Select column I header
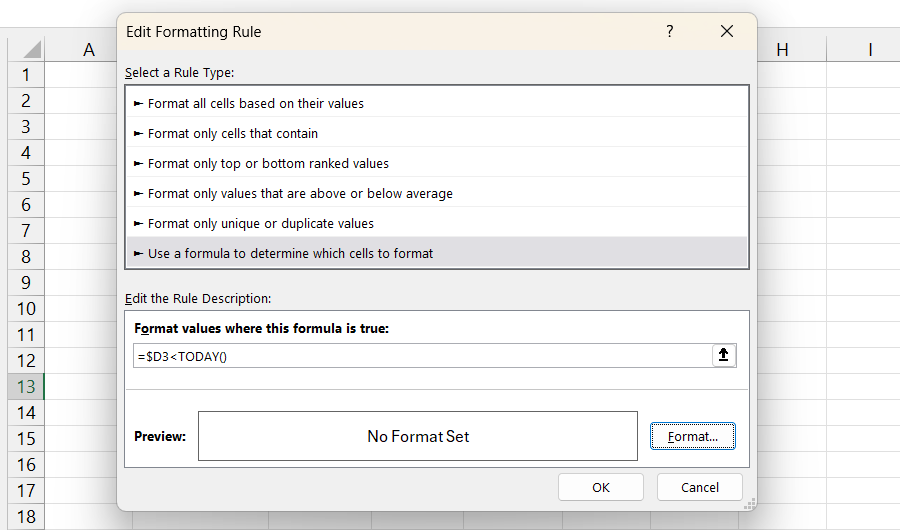 870,49
